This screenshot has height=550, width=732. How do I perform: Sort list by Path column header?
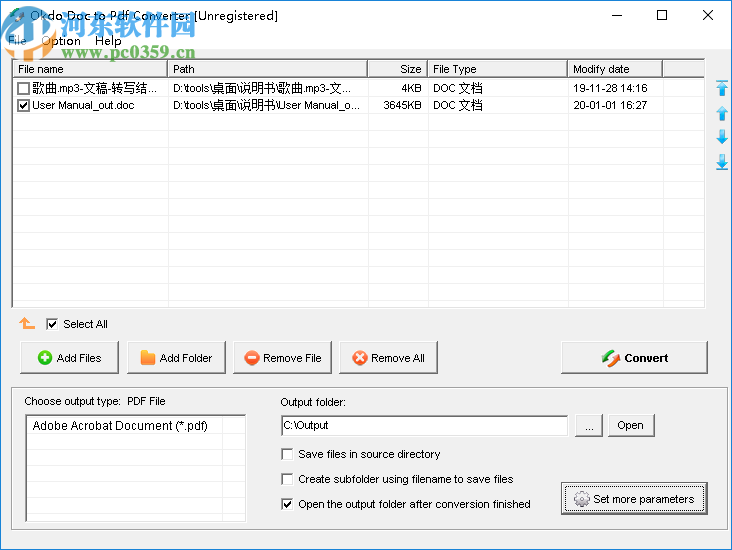(267, 69)
